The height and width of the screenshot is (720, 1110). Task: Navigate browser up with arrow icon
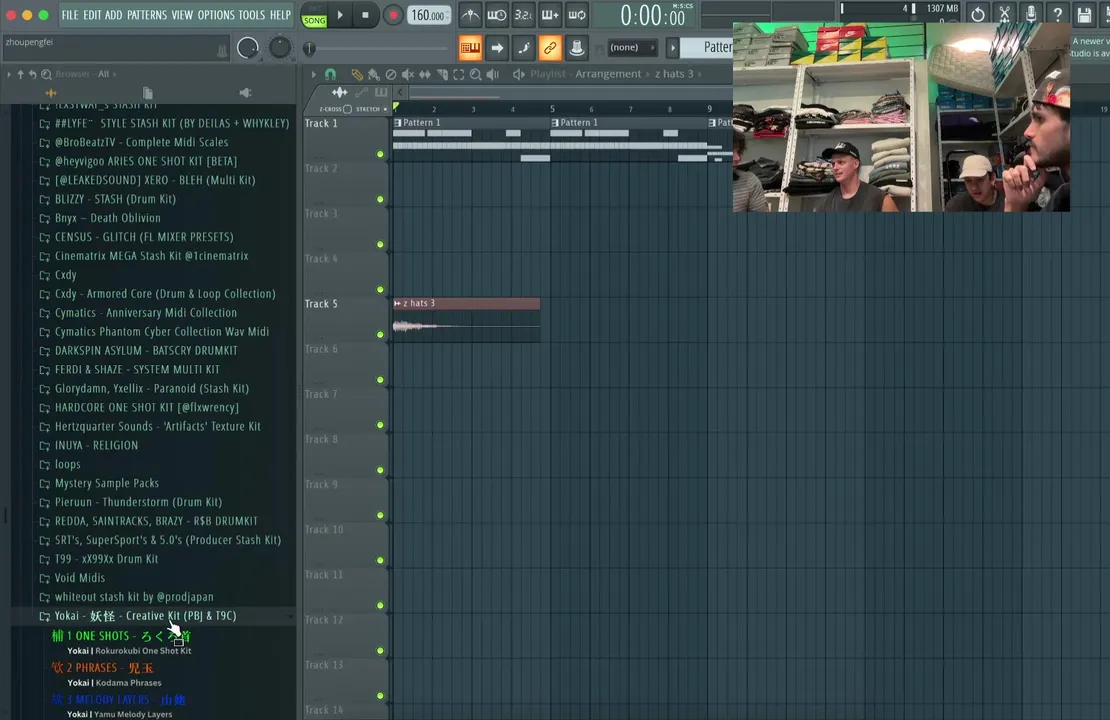coord(21,74)
